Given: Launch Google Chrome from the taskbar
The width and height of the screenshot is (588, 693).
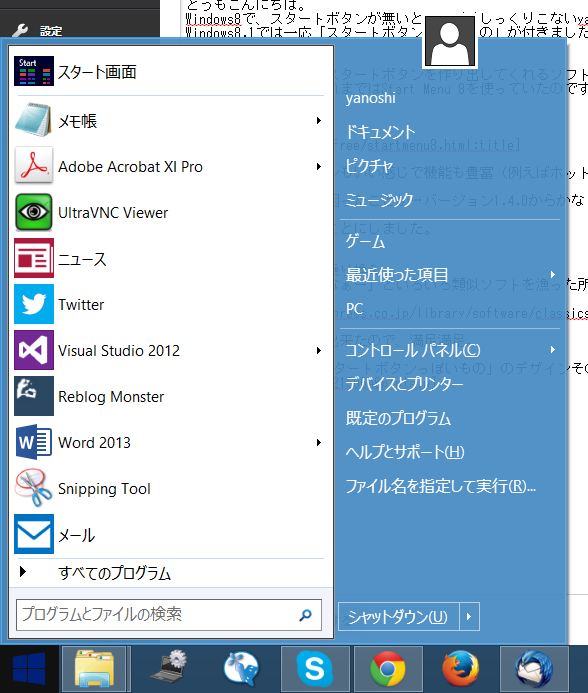Looking at the screenshot, I should [x=388, y=669].
